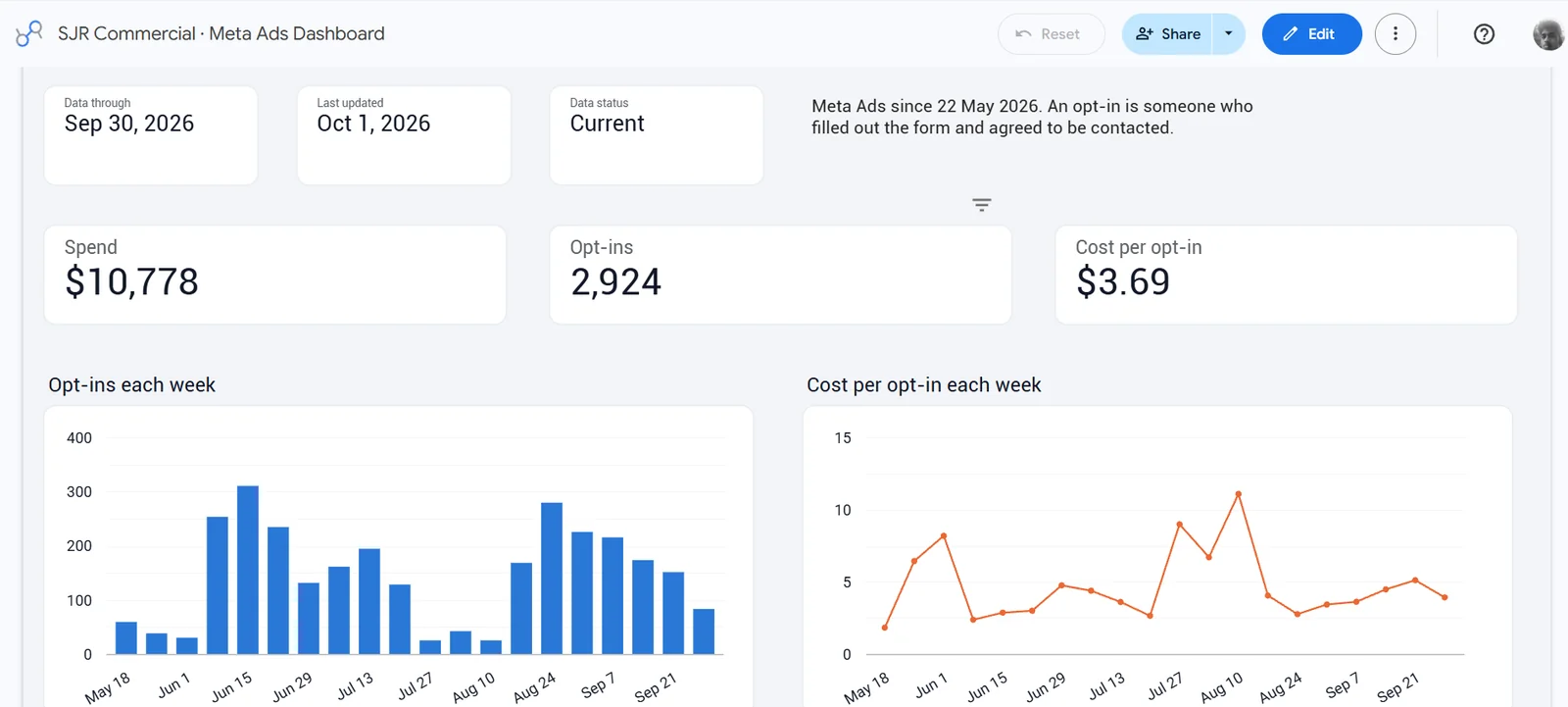Click the Looker Studio logo icon
The height and width of the screenshot is (707, 1568).
(29, 33)
